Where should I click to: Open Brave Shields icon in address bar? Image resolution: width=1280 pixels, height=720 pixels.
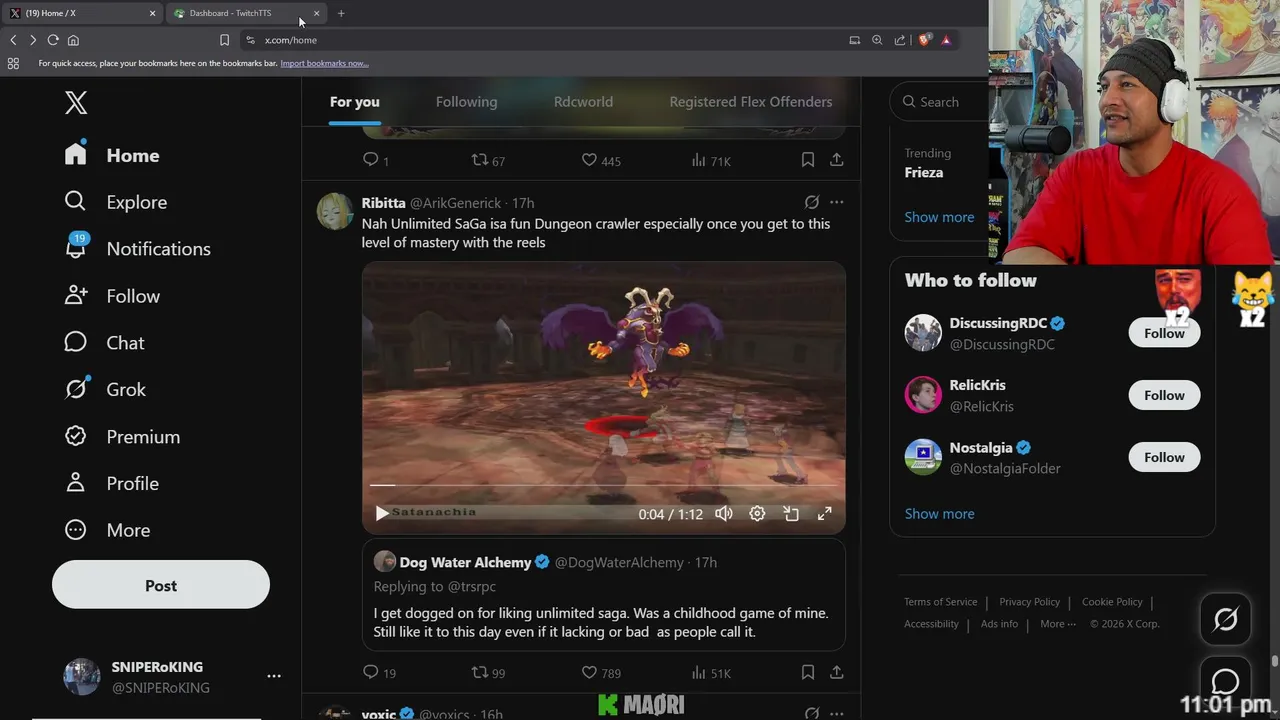point(925,40)
